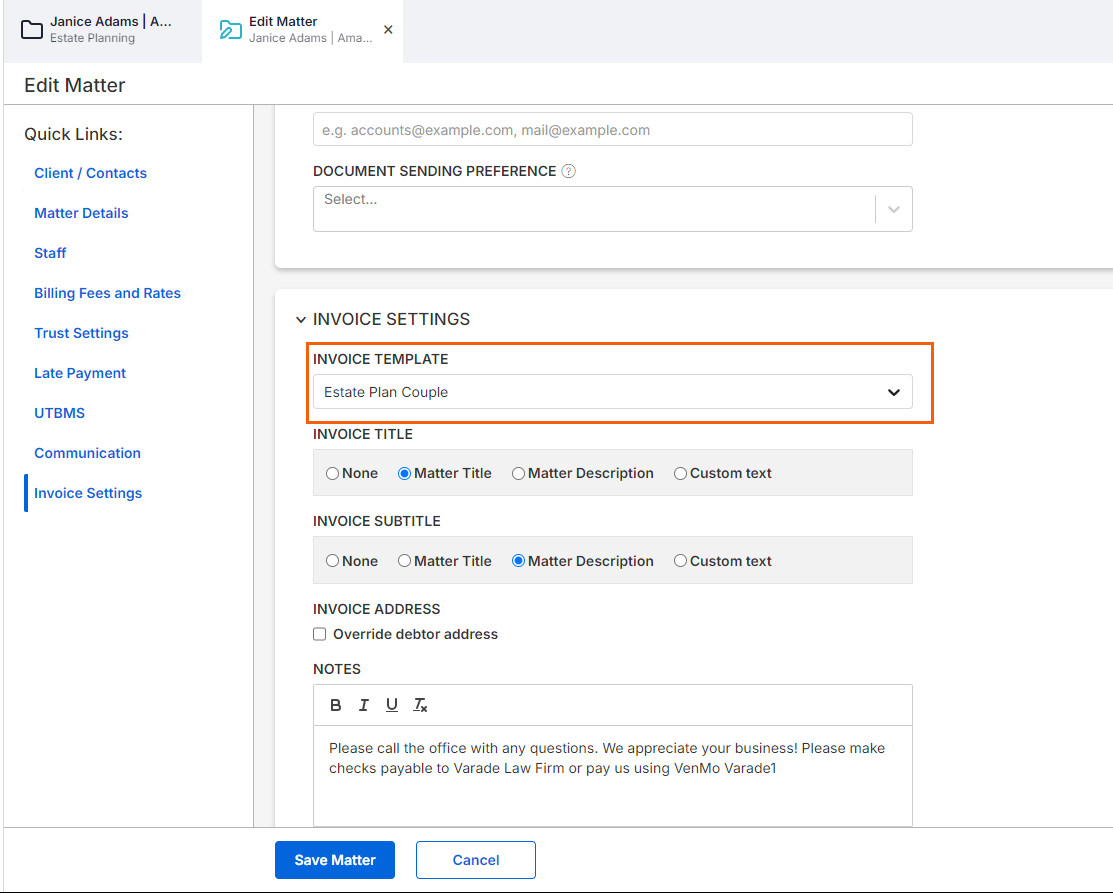Go to Billing Fees and Rates link
The width and height of the screenshot is (1113, 893).
click(x=107, y=293)
